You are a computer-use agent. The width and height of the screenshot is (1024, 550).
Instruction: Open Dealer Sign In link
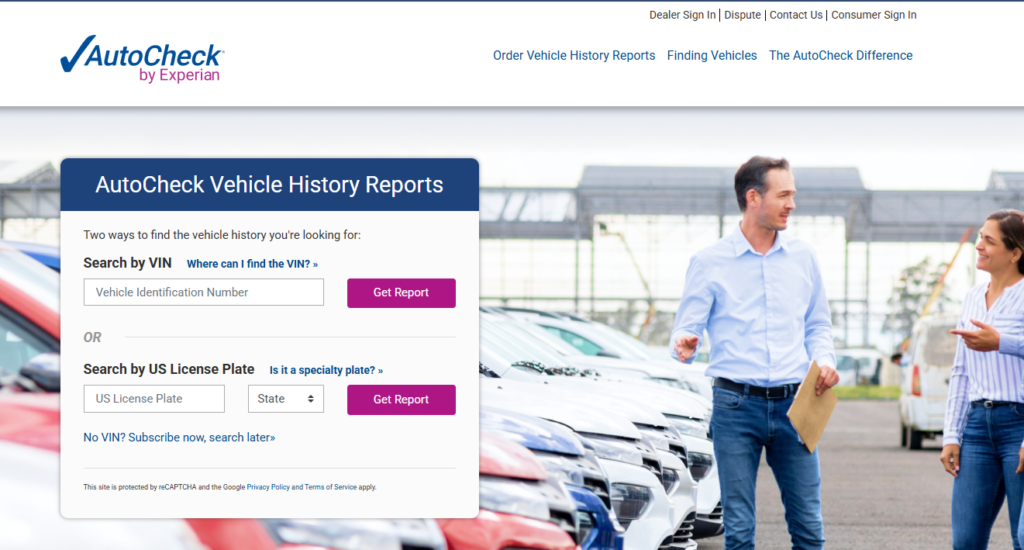click(682, 15)
